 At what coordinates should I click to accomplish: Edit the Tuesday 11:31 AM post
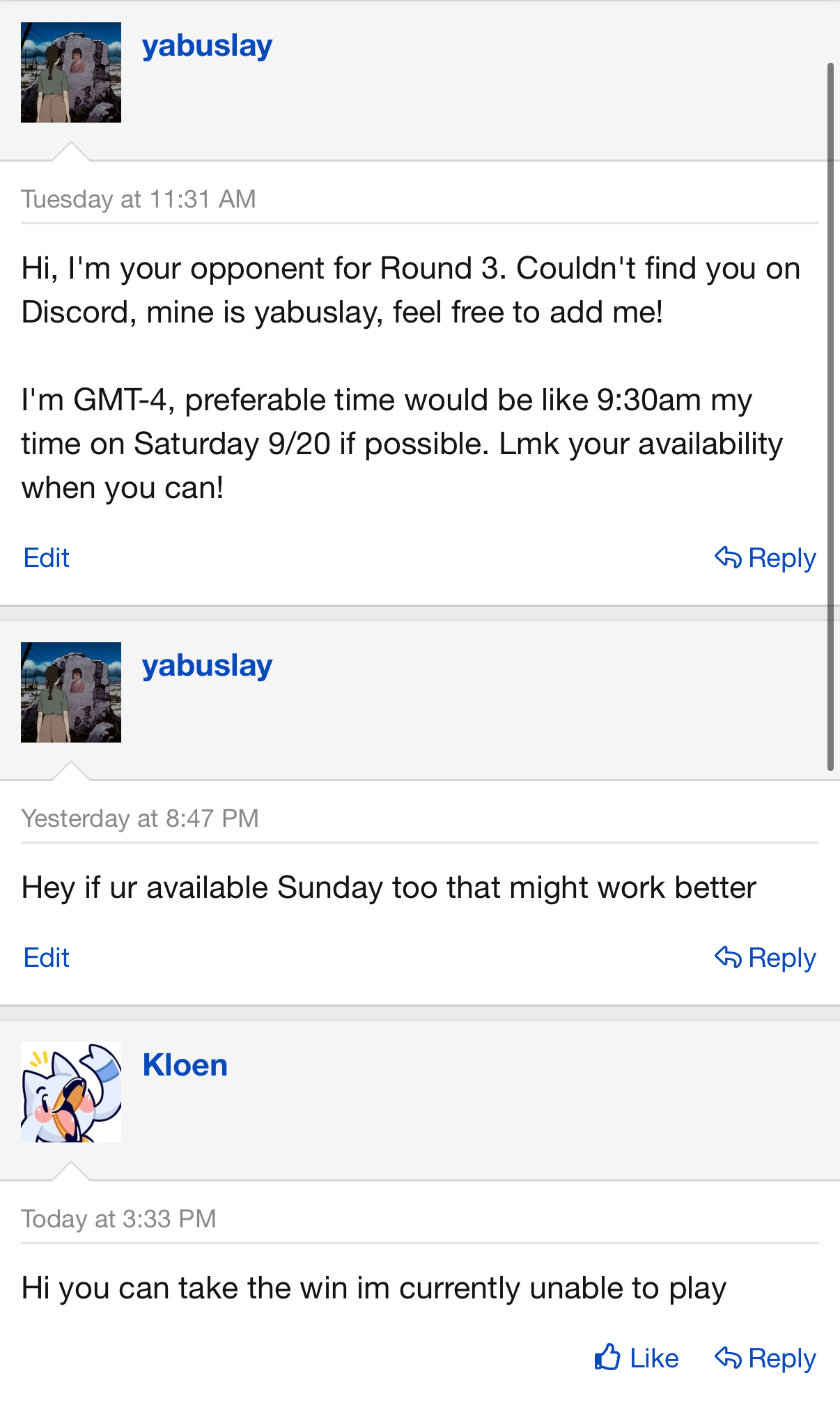click(47, 558)
